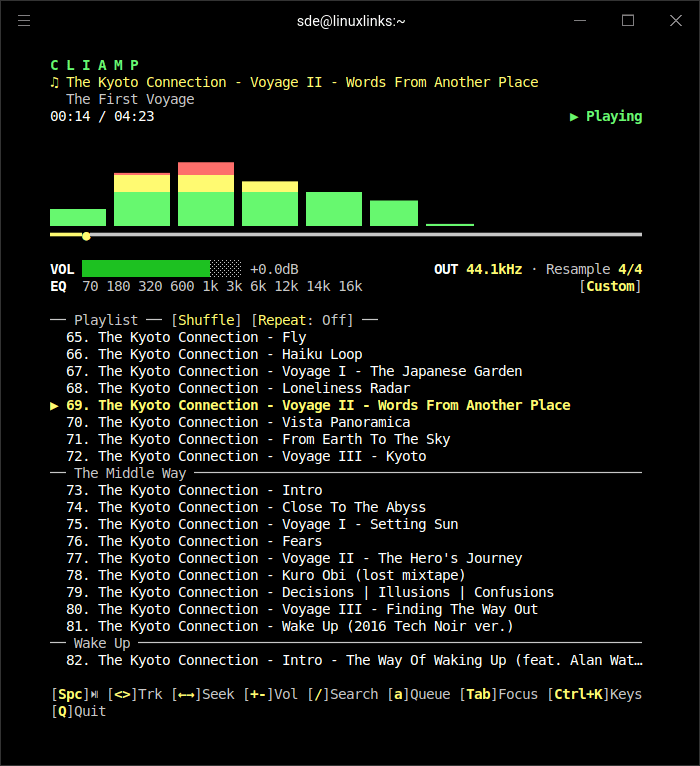Click the OUT 44.1kHz output rate

click(x=478, y=269)
